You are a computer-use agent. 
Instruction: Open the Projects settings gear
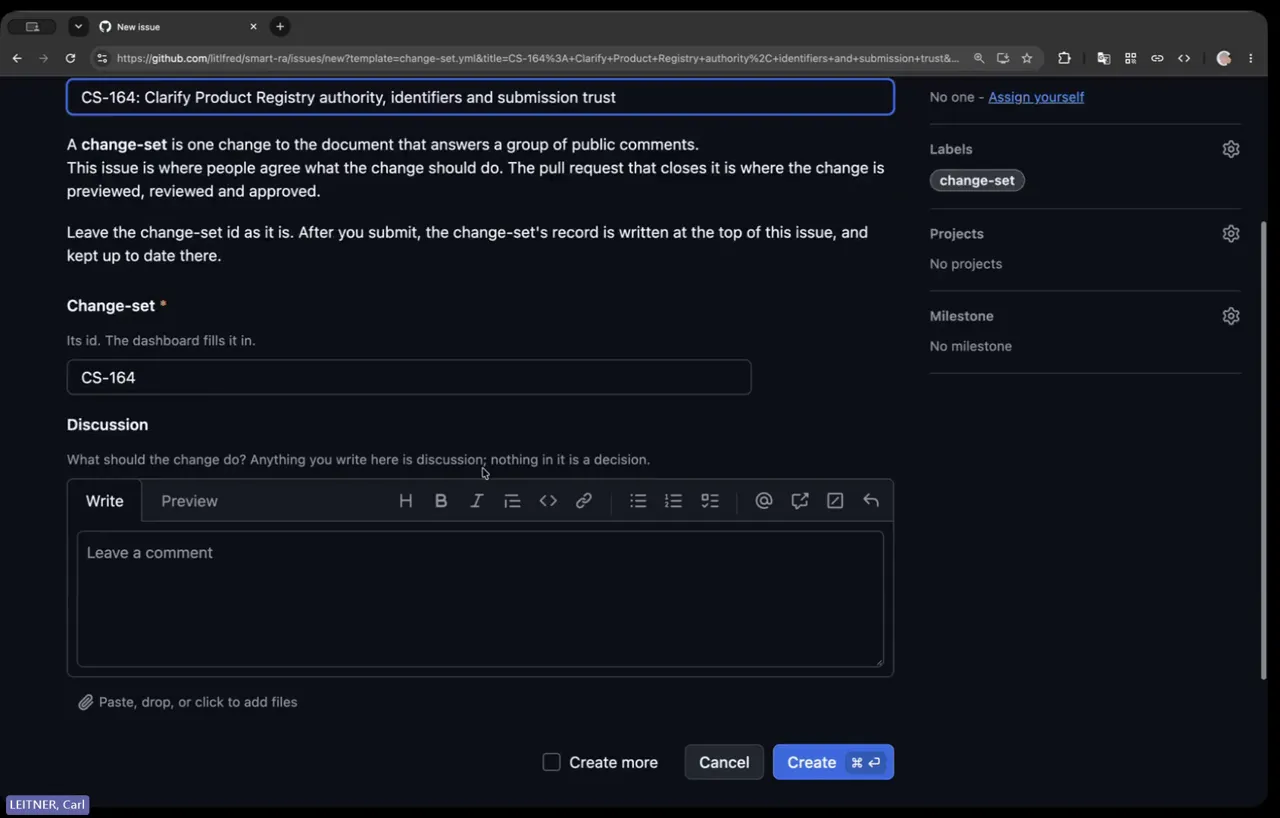(x=1231, y=233)
